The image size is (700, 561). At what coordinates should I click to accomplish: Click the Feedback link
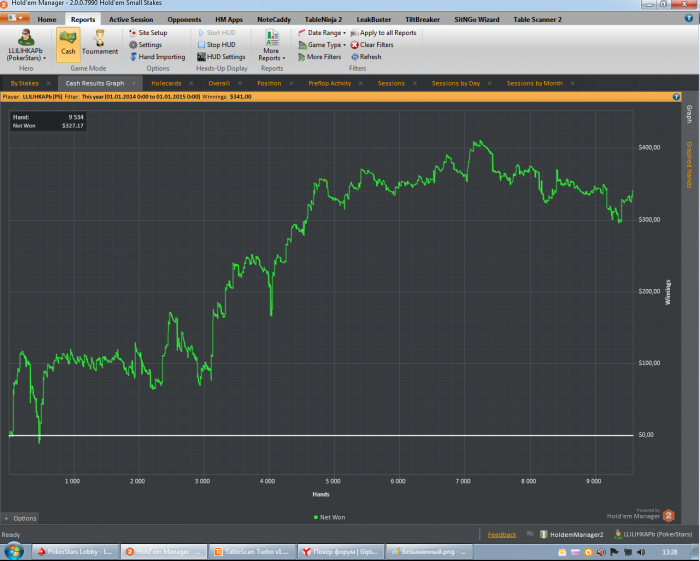pos(502,535)
